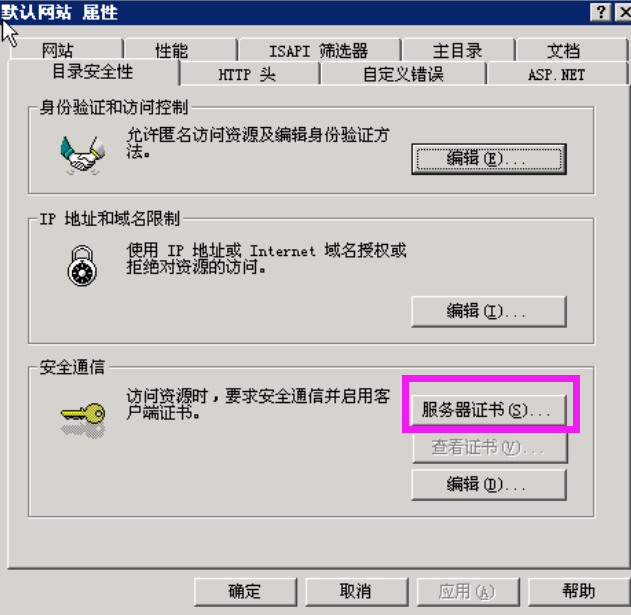This screenshot has height=615, width=631.
Task: Click 编辑(E) for authentication and access control
Action: click(x=489, y=159)
